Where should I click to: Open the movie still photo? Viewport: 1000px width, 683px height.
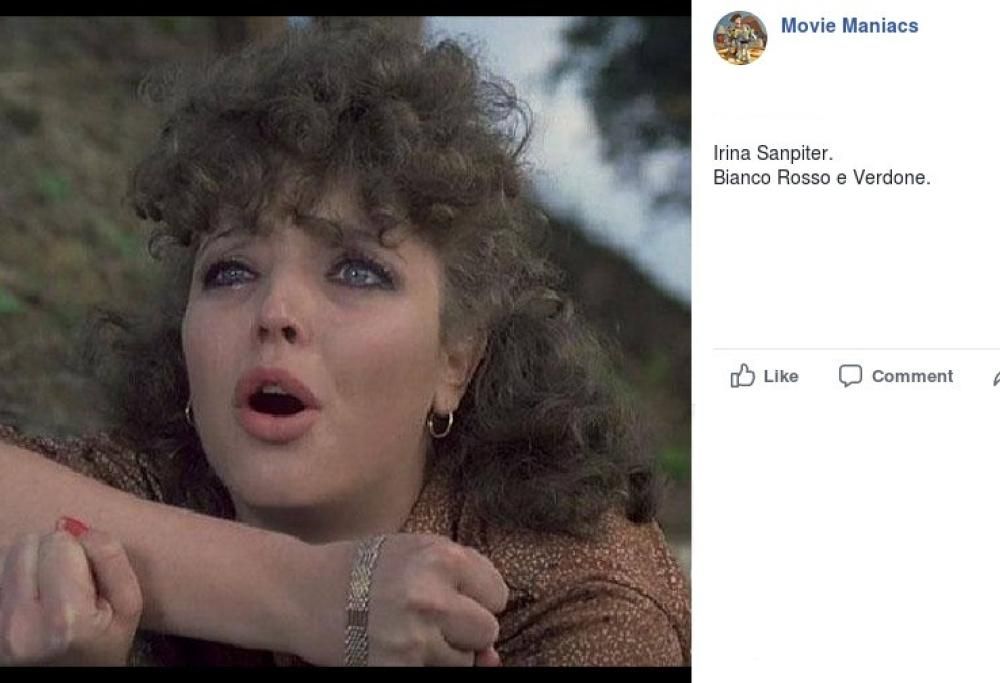[x=345, y=340]
